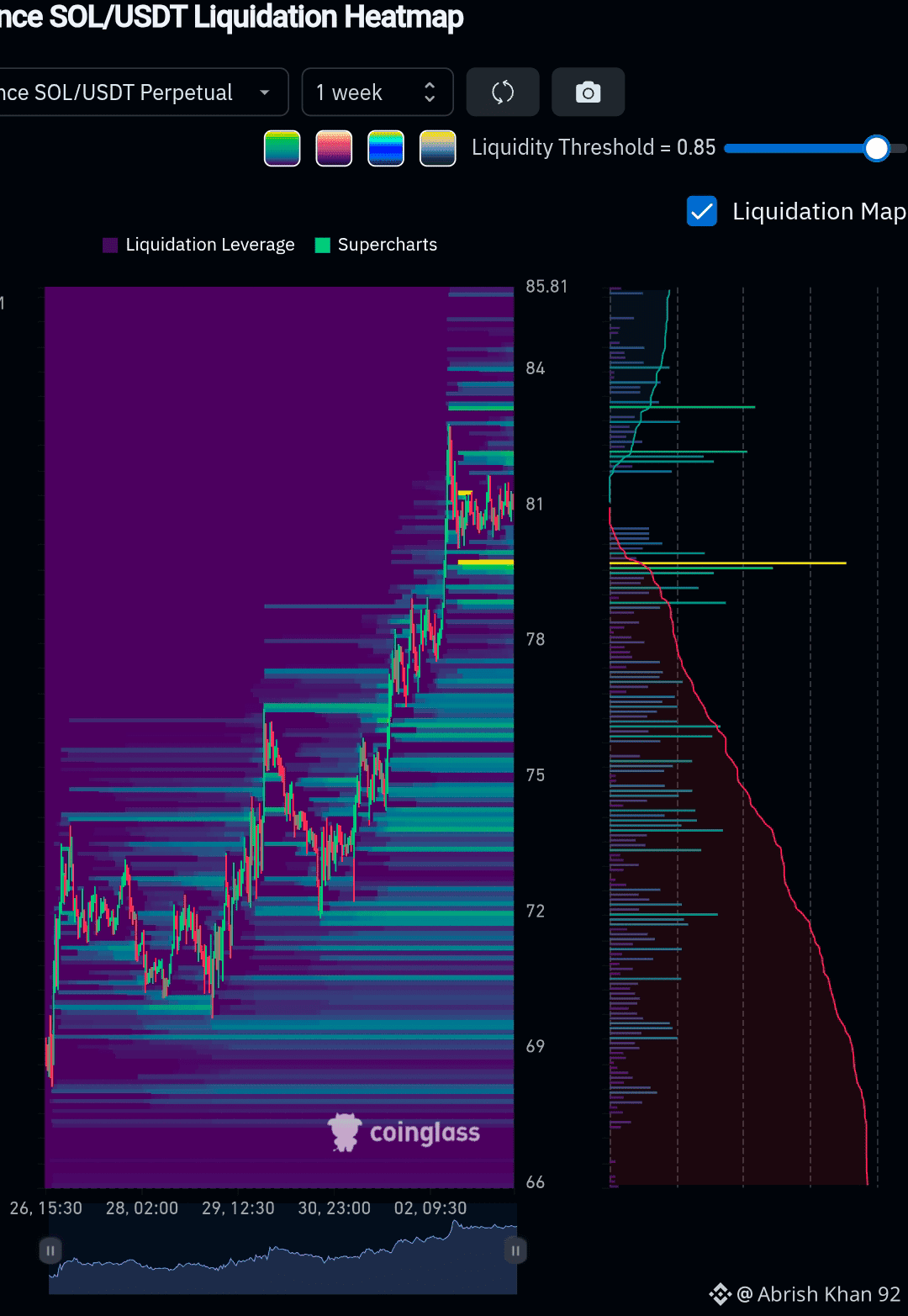The height and width of the screenshot is (1316, 908).
Task: Click the 75 price axis label
Action: coord(536,774)
